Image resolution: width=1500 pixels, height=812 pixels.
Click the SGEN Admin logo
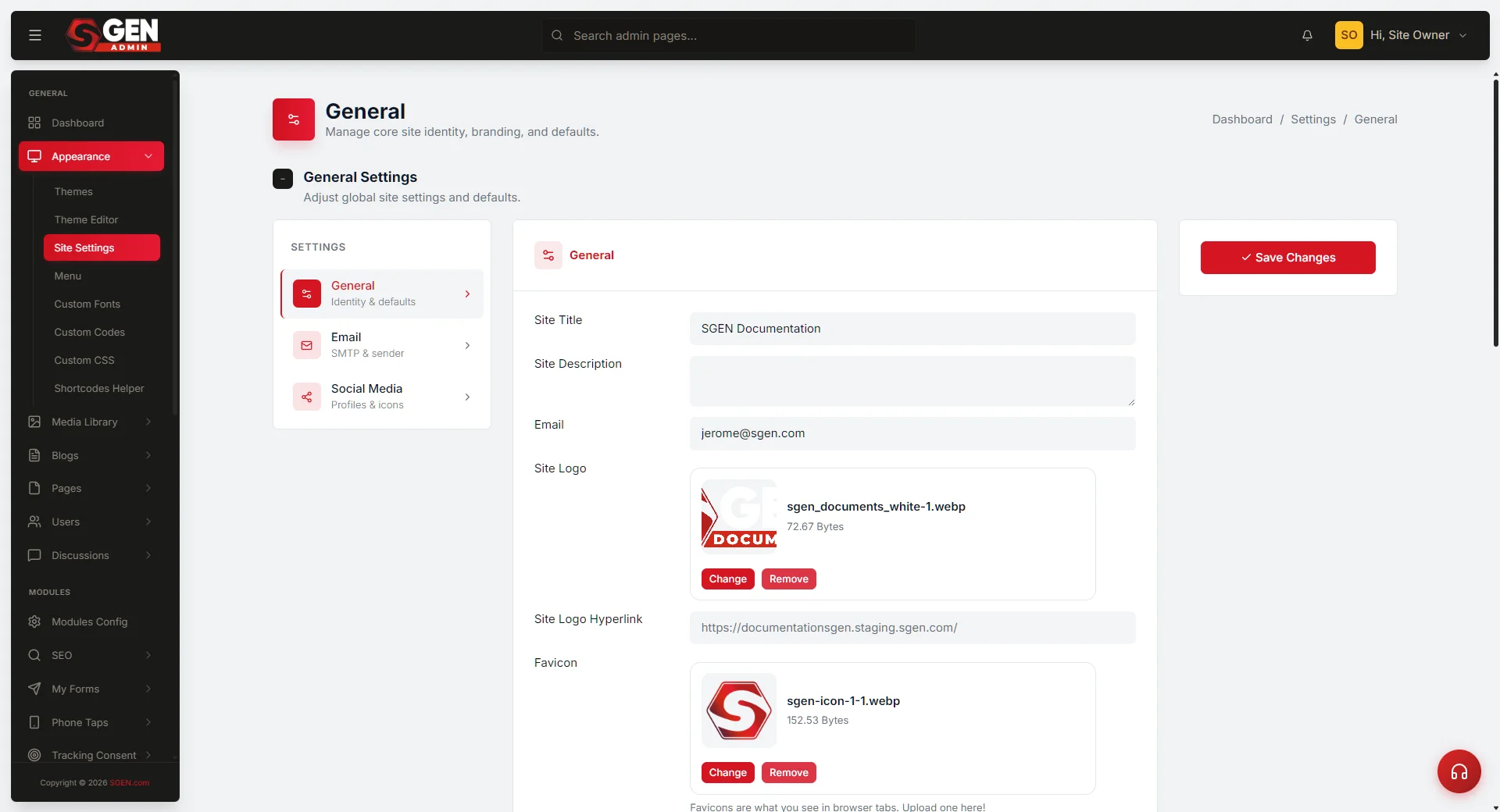pos(113,35)
